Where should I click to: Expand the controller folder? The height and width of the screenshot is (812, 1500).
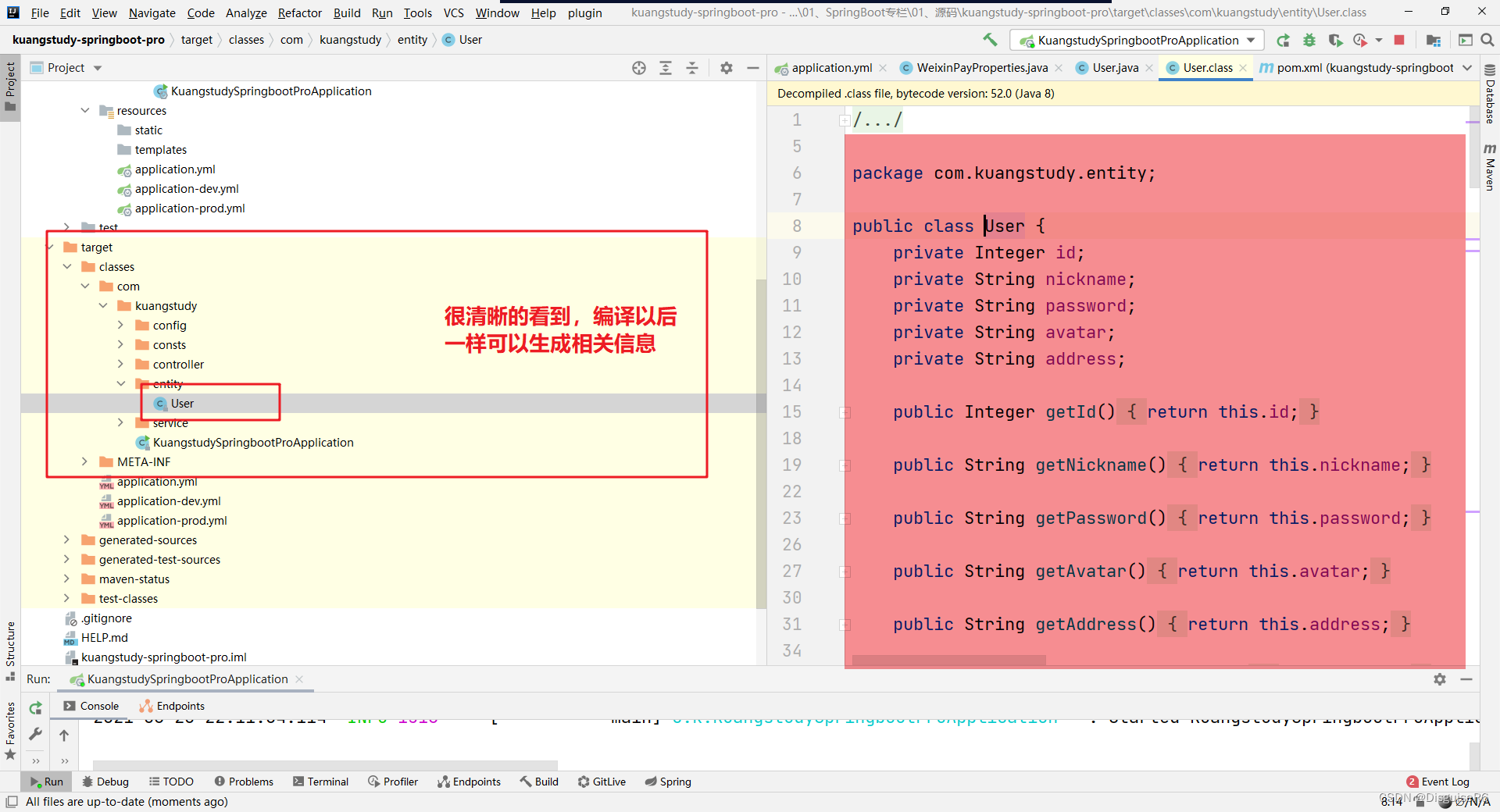(120, 365)
